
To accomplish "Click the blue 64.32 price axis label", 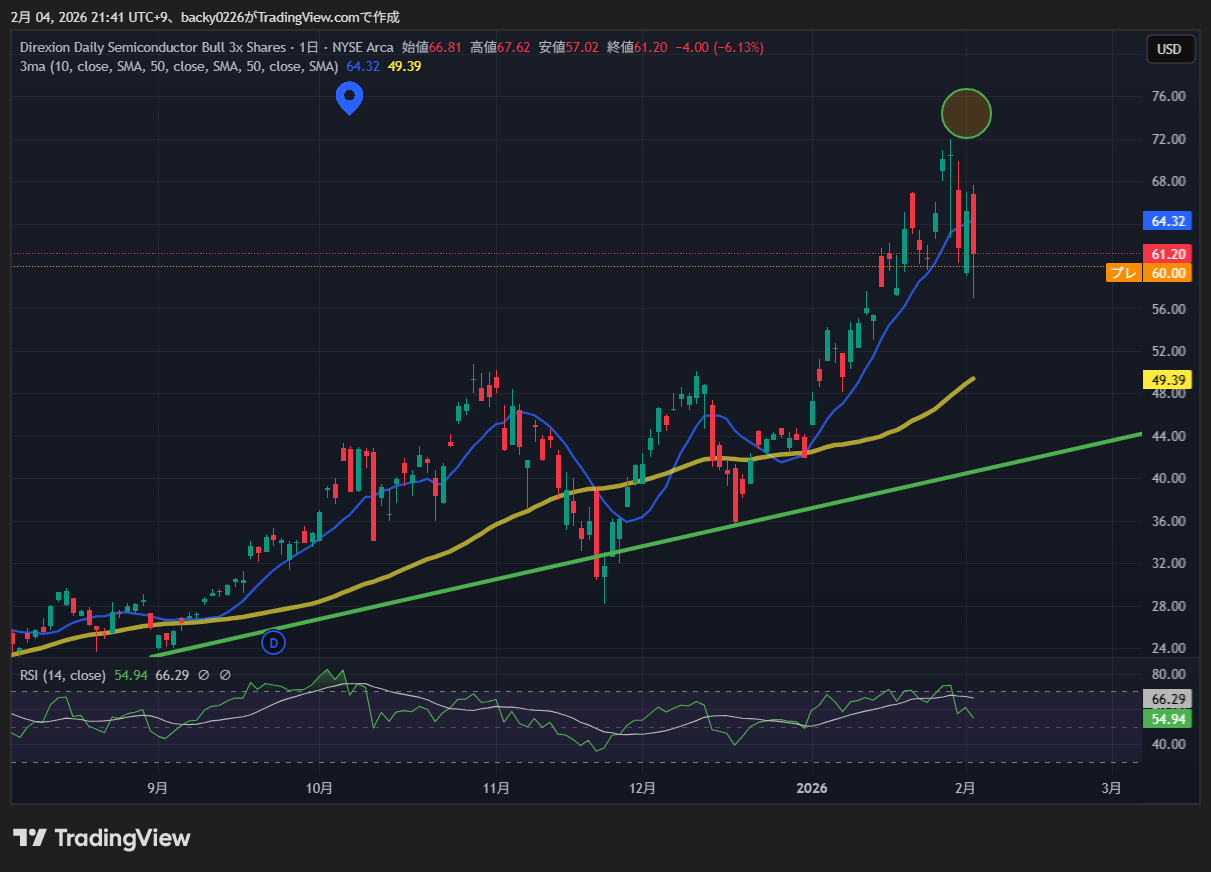I will coord(1168,221).
